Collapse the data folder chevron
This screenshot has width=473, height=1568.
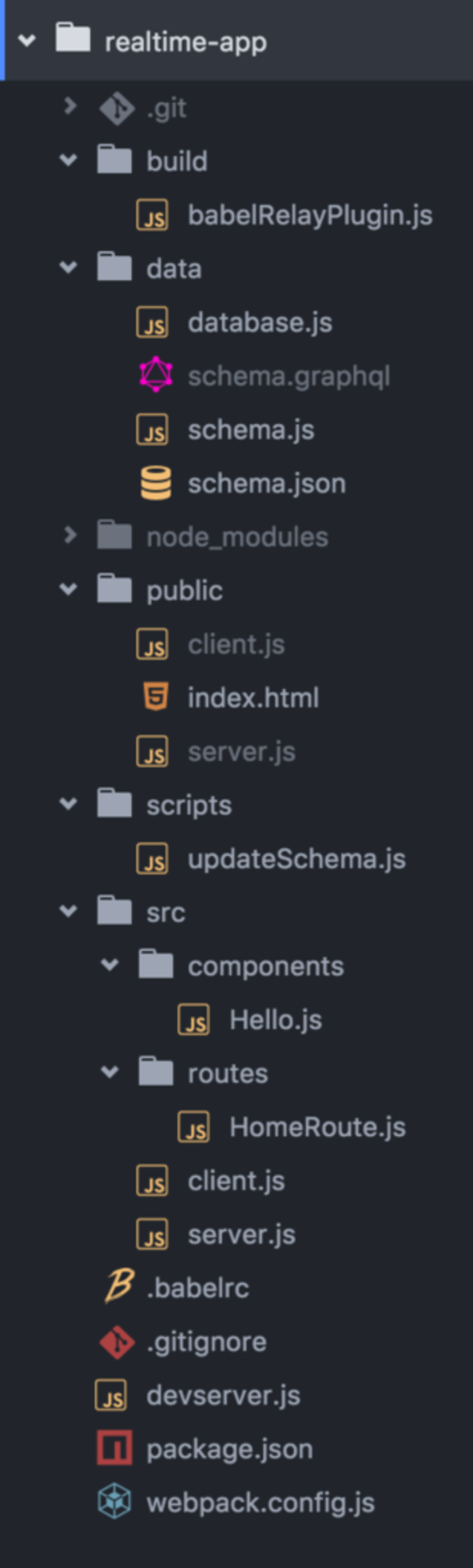pos(68,267)
